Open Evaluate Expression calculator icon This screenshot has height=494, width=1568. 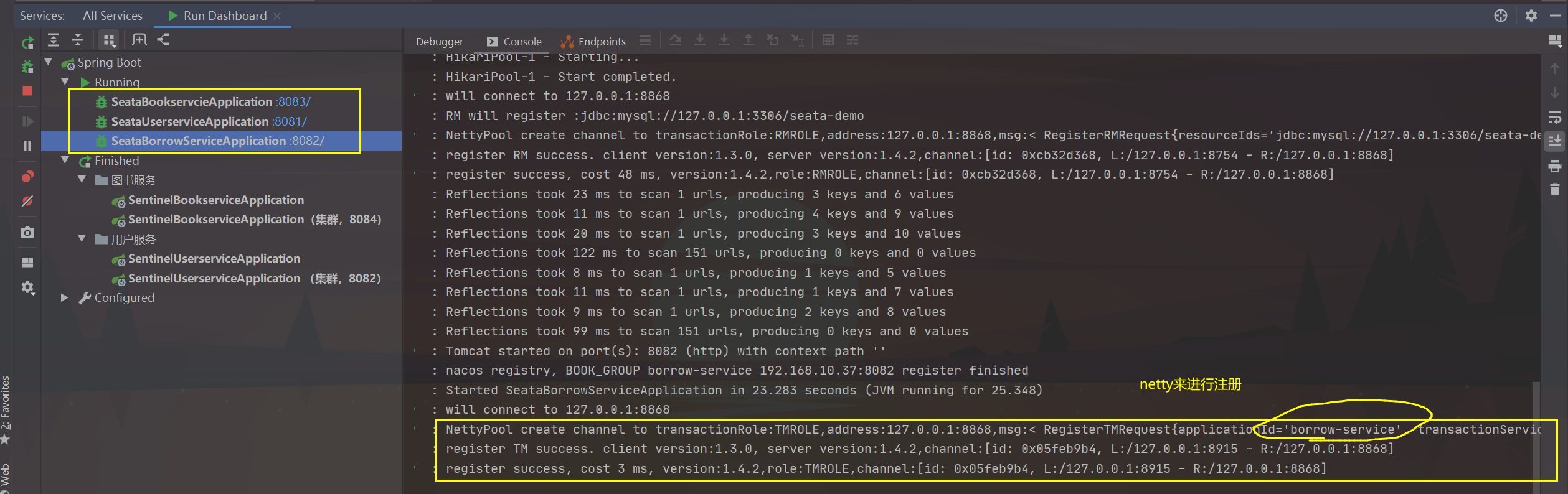click(828, 40)
